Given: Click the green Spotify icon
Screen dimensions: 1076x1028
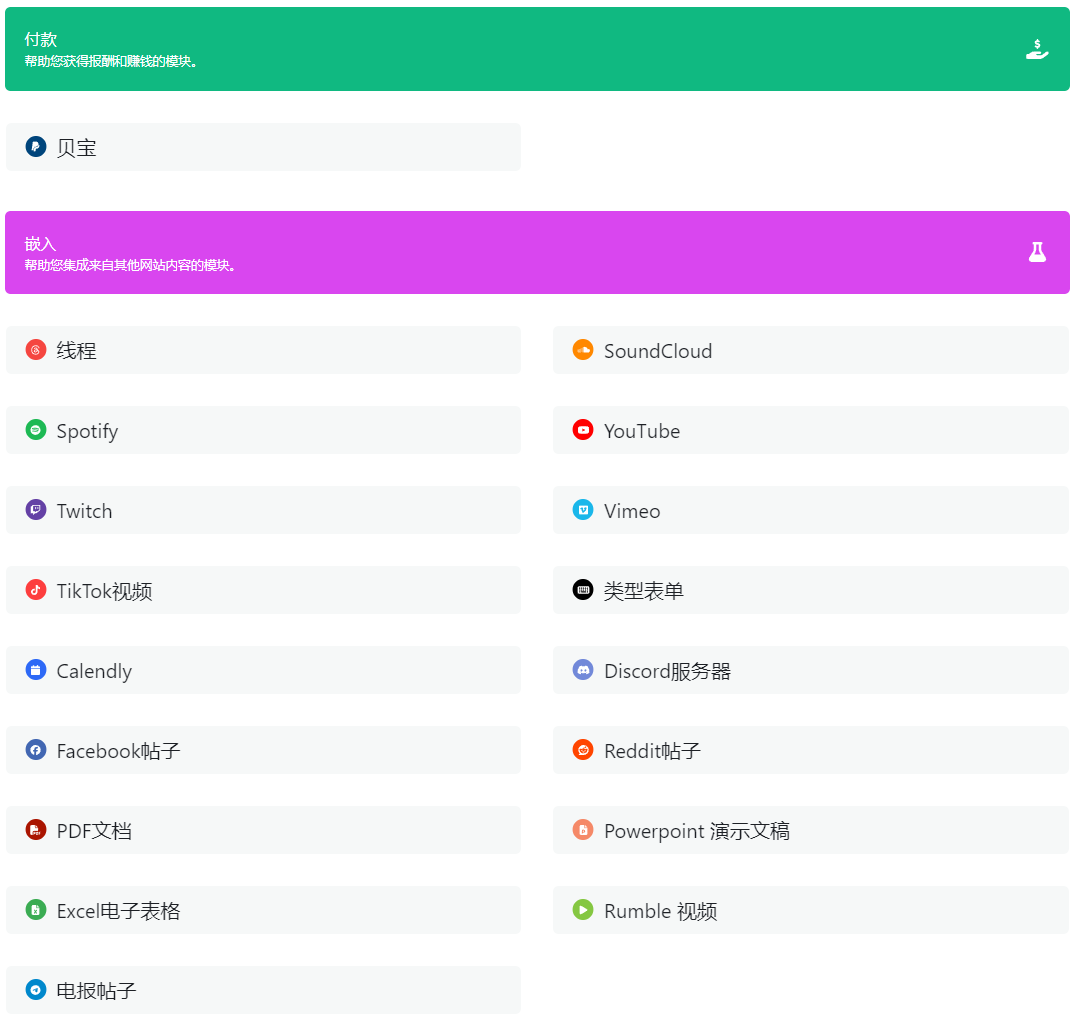Looking at the screenshot, I should pos(36,430).
